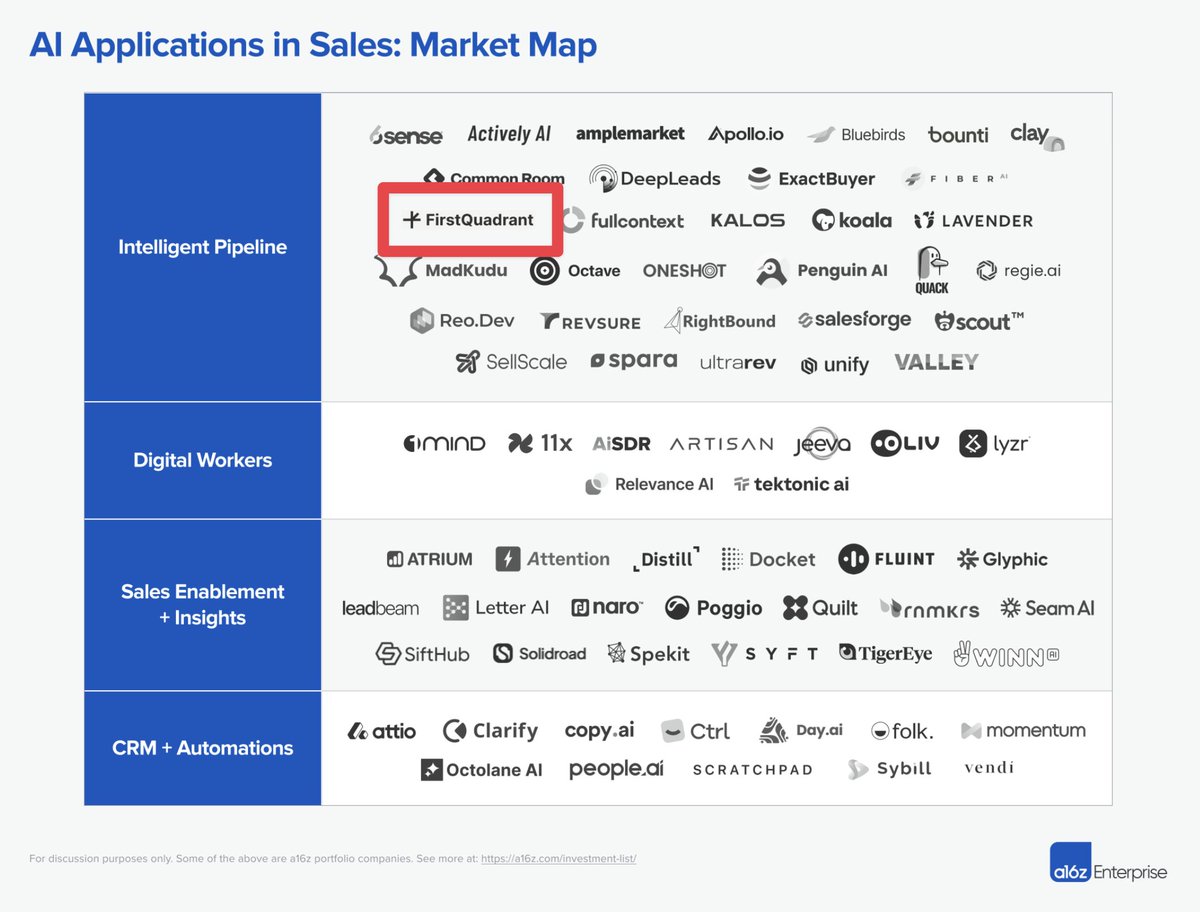Select the Quilt logo

821,607
